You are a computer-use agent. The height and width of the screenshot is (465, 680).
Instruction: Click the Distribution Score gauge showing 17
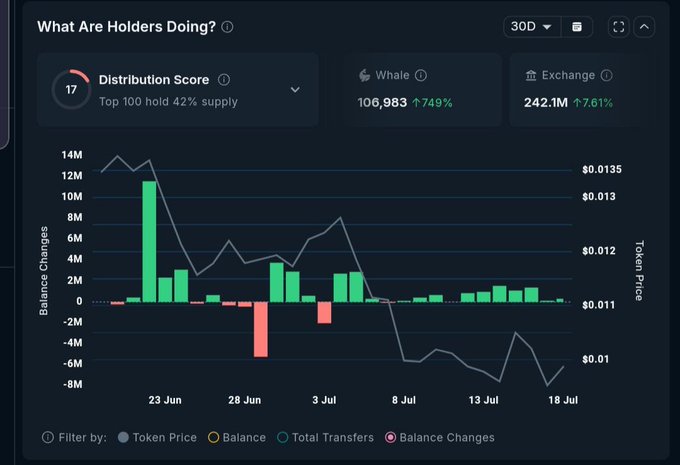point(71,89)
